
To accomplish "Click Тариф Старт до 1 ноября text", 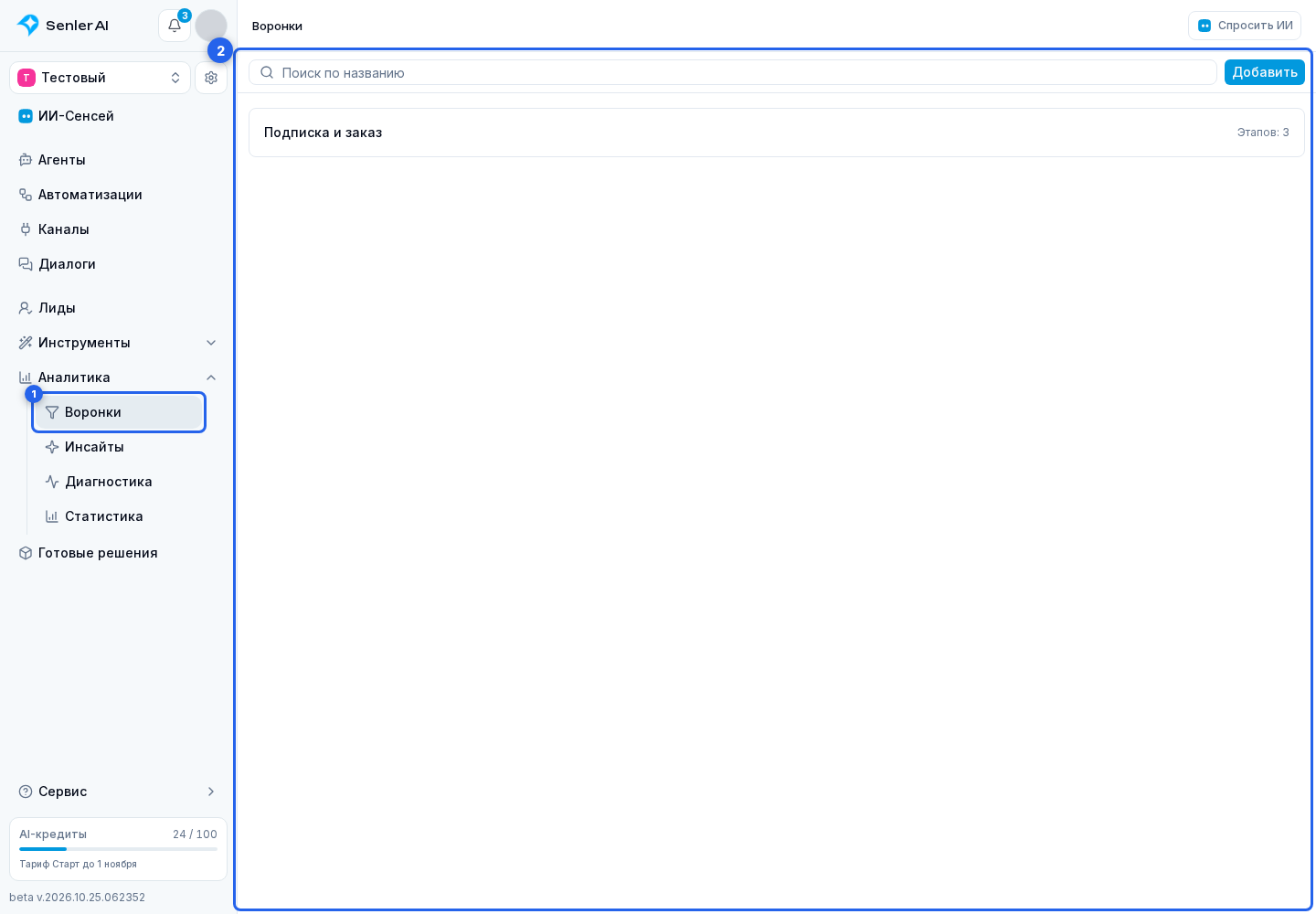I will click(78, 864).
